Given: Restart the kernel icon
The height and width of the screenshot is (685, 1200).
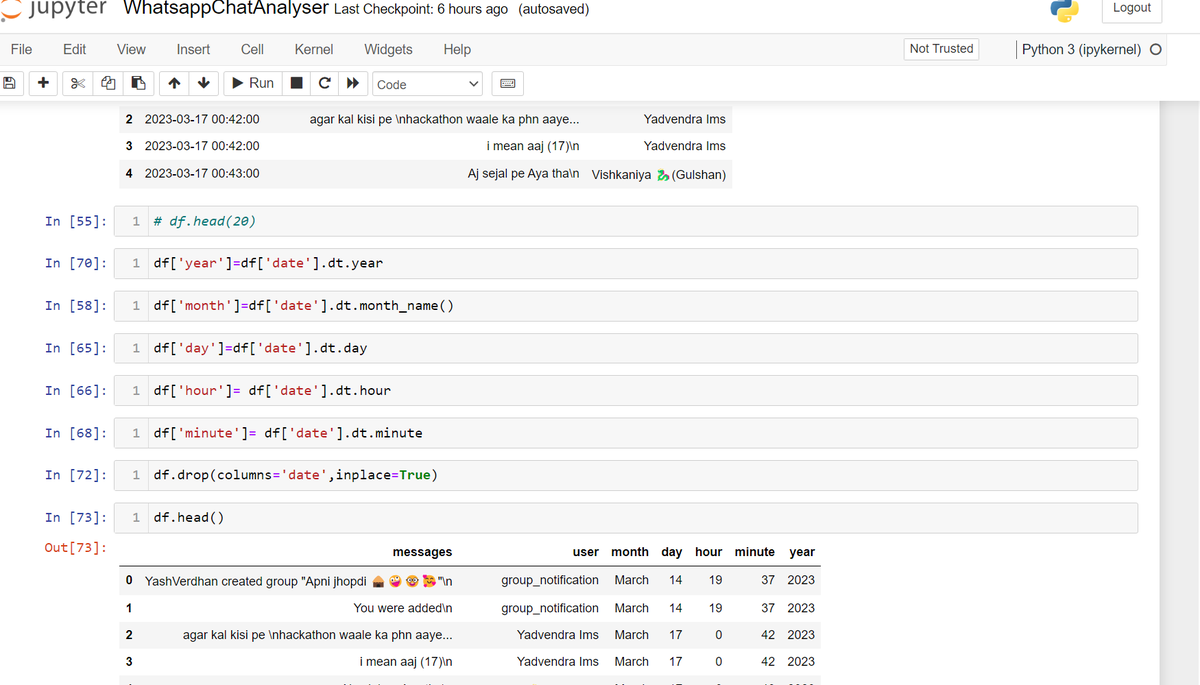Looking at the screenshot, I should (325, 84).
